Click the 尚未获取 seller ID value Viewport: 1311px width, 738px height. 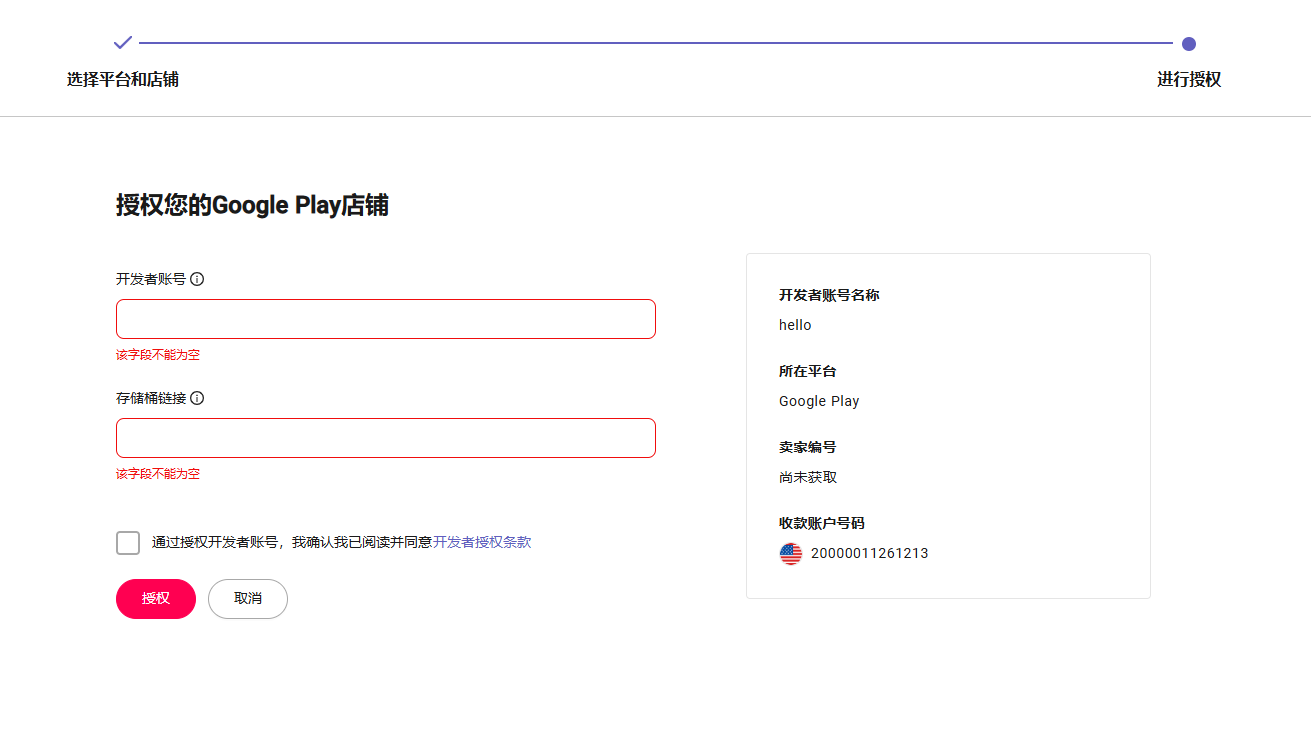pyautogui.click(x=808, y=478)
